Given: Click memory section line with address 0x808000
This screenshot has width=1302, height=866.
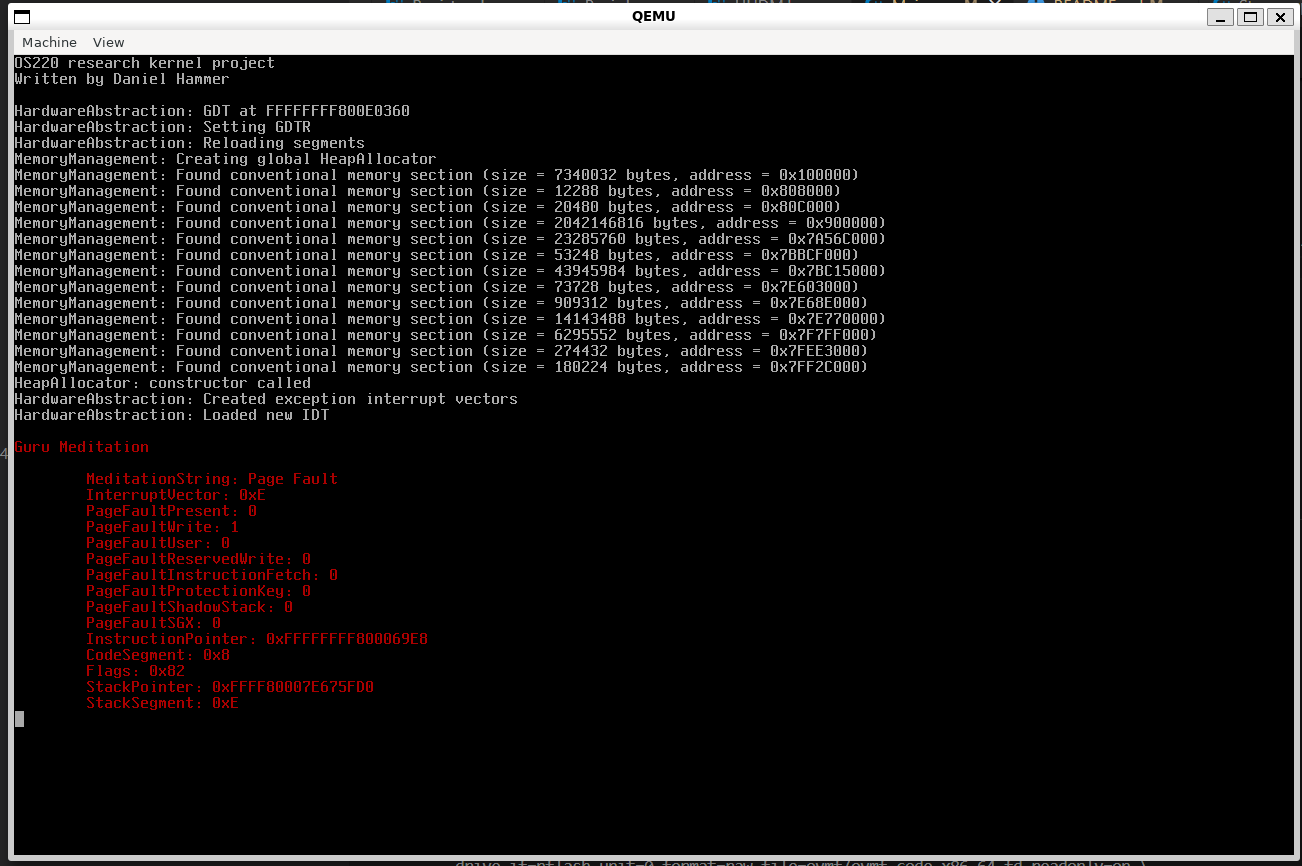Looking at the screenshot, I should click(427, 191).
